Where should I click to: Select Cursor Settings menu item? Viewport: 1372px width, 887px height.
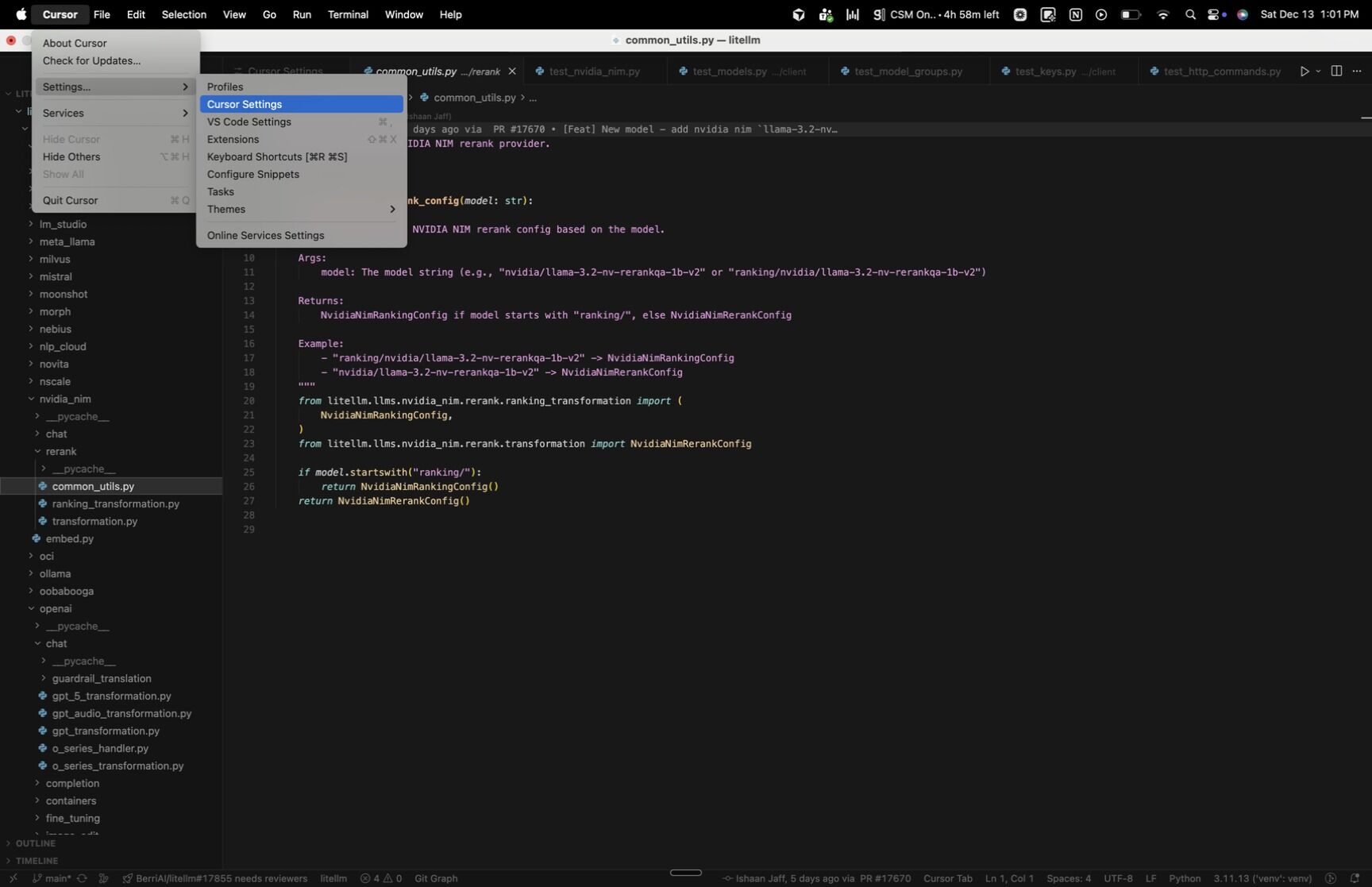tap(301, 104)
